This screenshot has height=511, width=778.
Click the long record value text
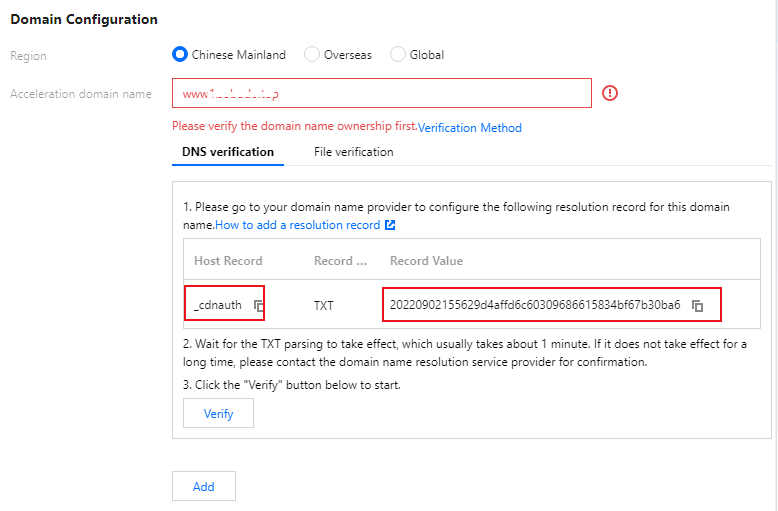point(535,305)
